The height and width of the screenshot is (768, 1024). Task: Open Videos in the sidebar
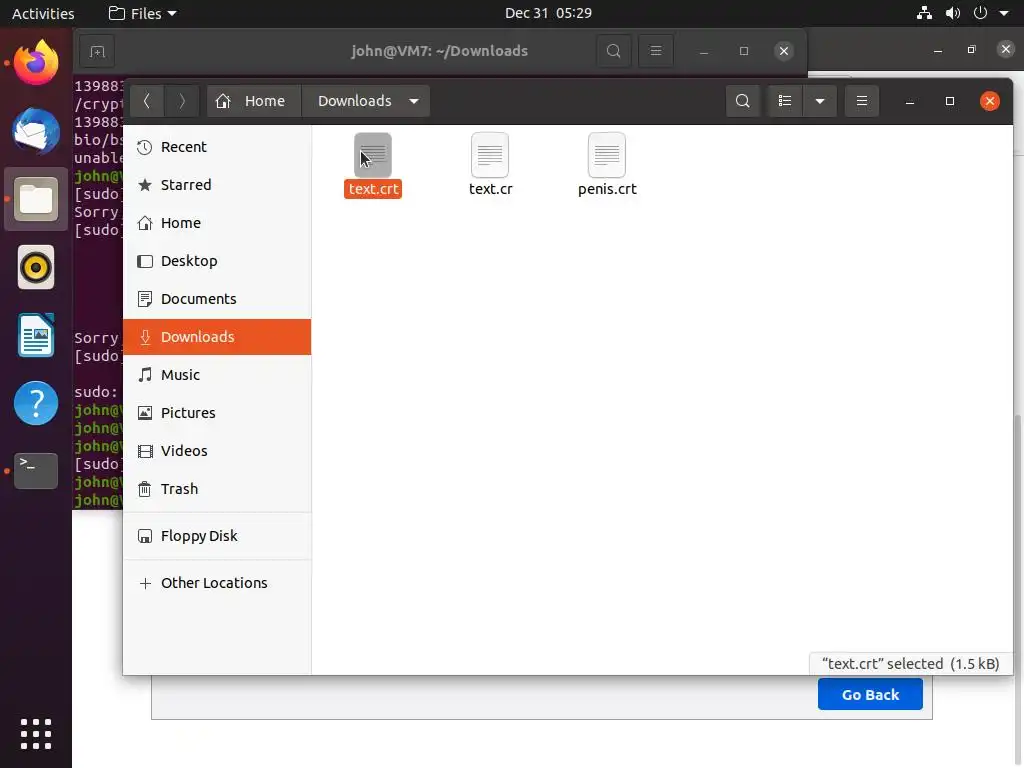tap(217, 451)
